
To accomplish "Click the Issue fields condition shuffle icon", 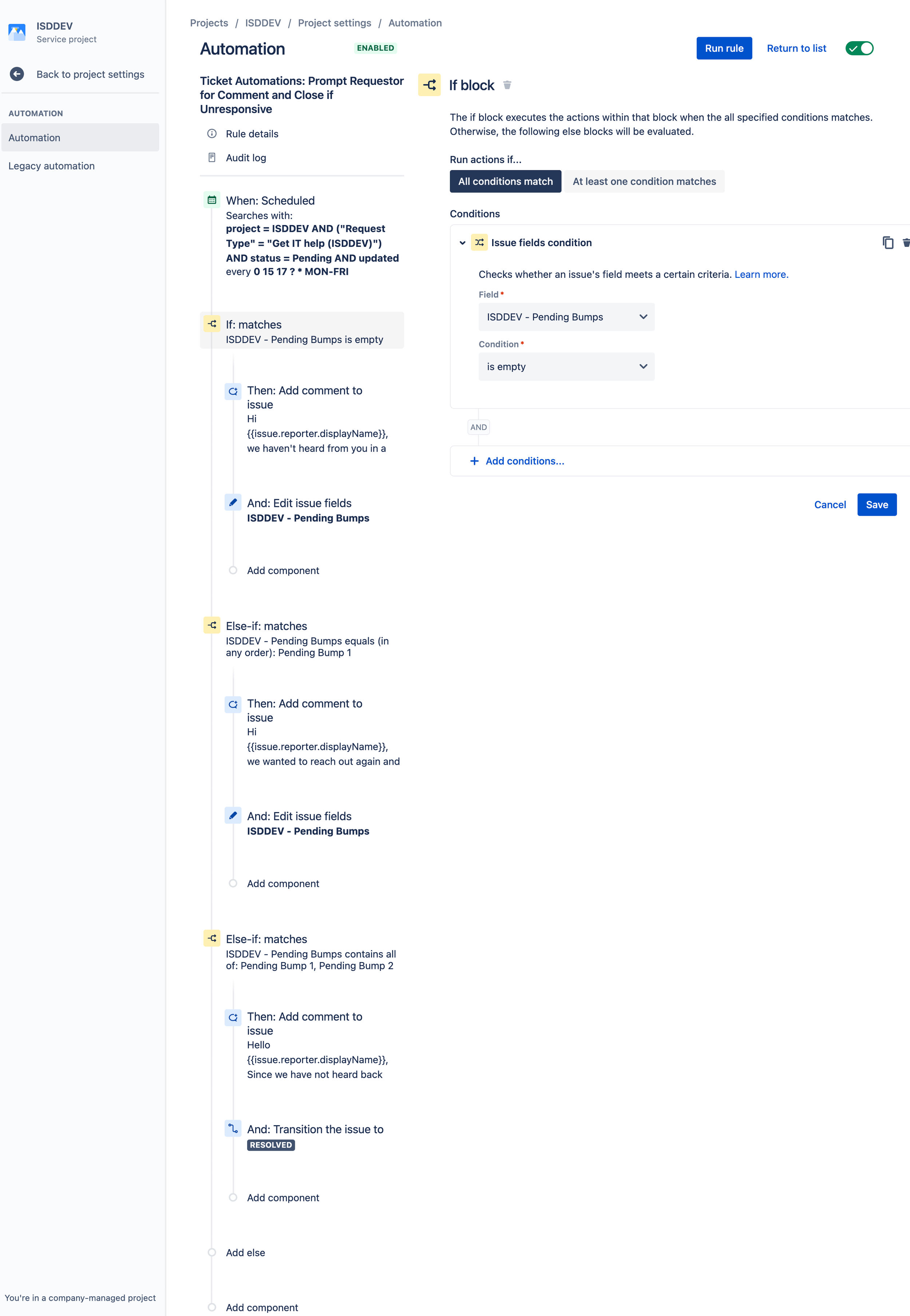I will click(x=479, y=243).
